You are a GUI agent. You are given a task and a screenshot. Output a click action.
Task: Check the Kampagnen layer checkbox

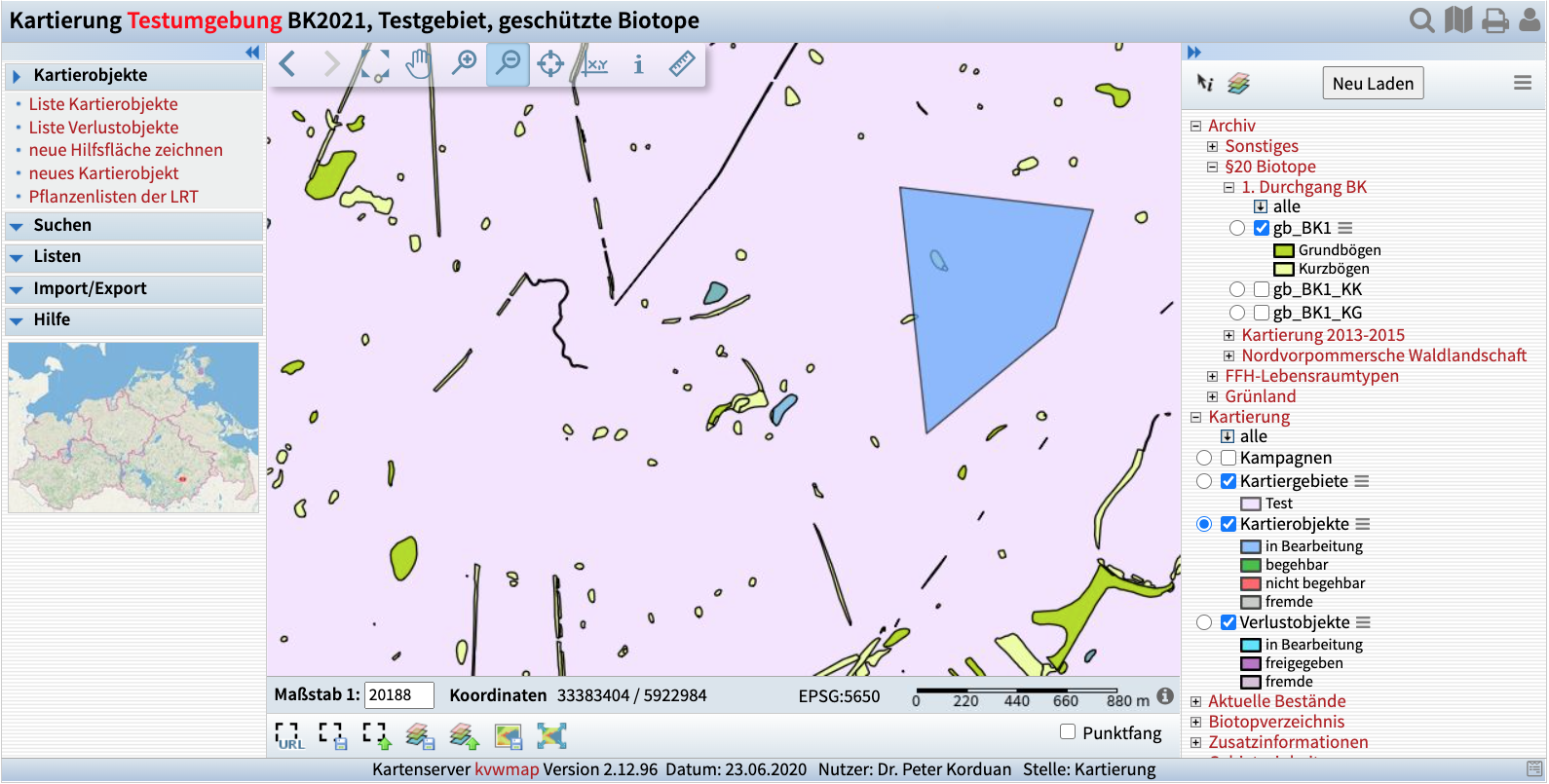click(x=1228, y=458)
